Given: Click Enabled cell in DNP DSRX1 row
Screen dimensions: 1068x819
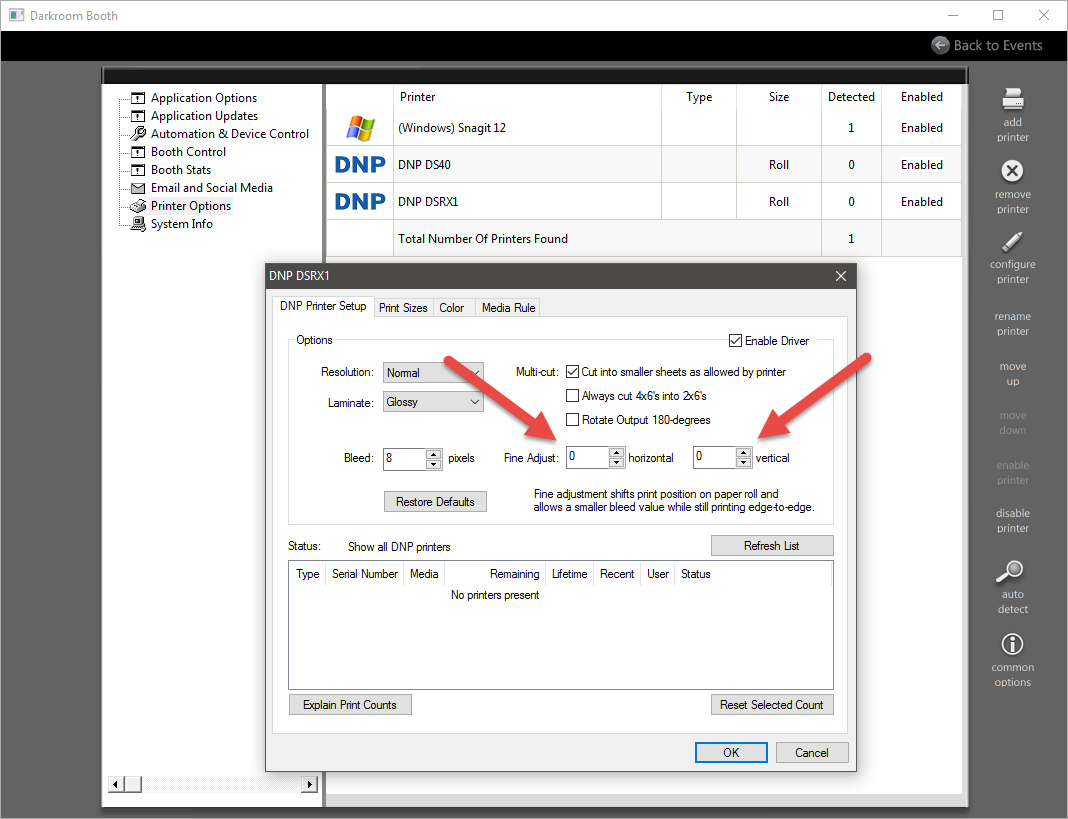Looking at the screenshot, I should 922,202.
